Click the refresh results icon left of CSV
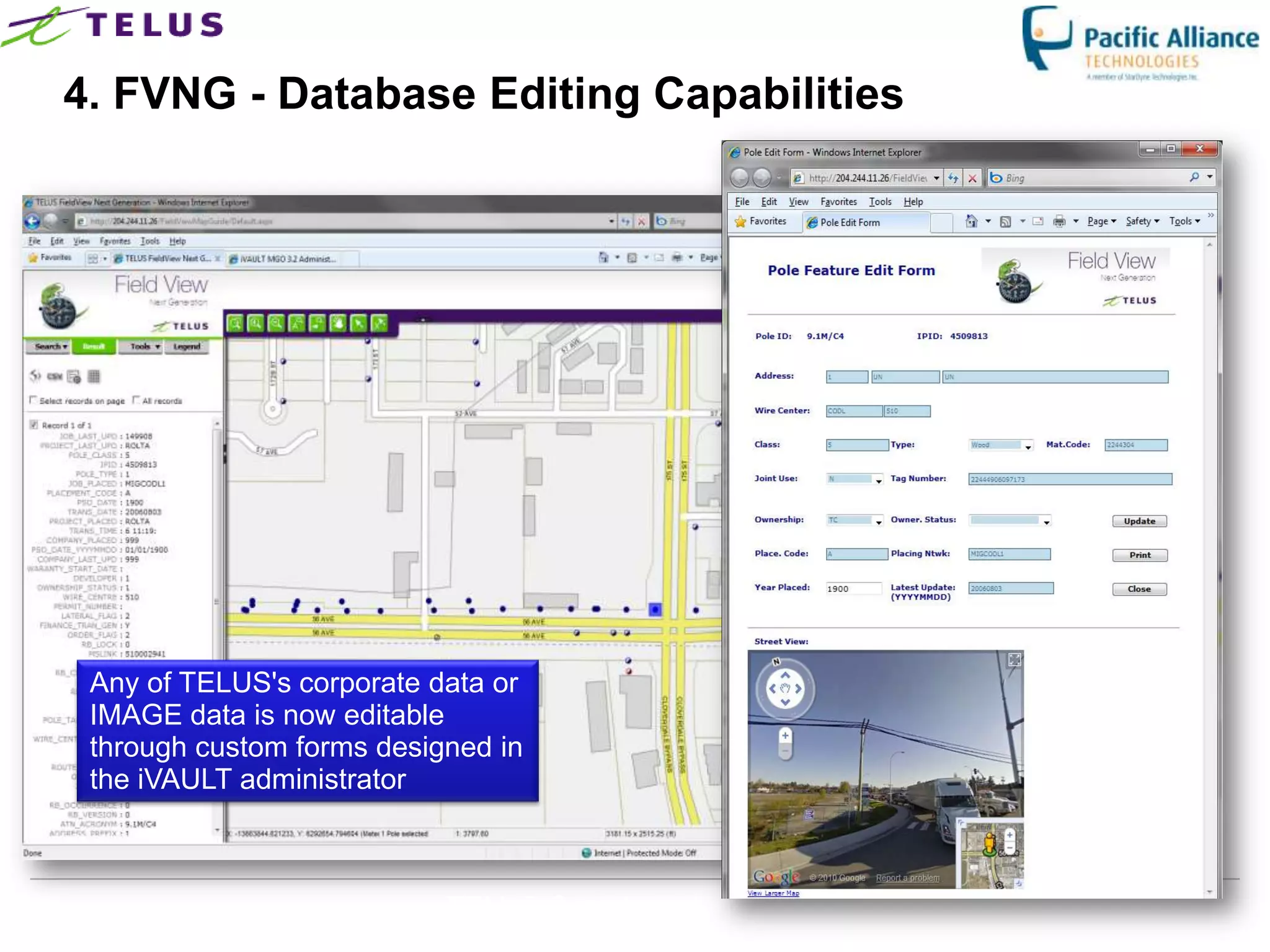Viewport: 1270px width, 952px height. 35,376
